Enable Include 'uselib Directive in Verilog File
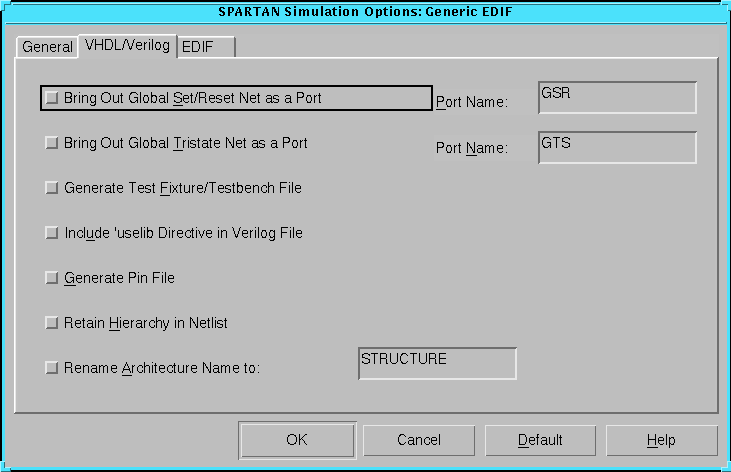Image resolution: width=731 pixels, height=472 pixels. pyautogui.click(x=52, y=233)
